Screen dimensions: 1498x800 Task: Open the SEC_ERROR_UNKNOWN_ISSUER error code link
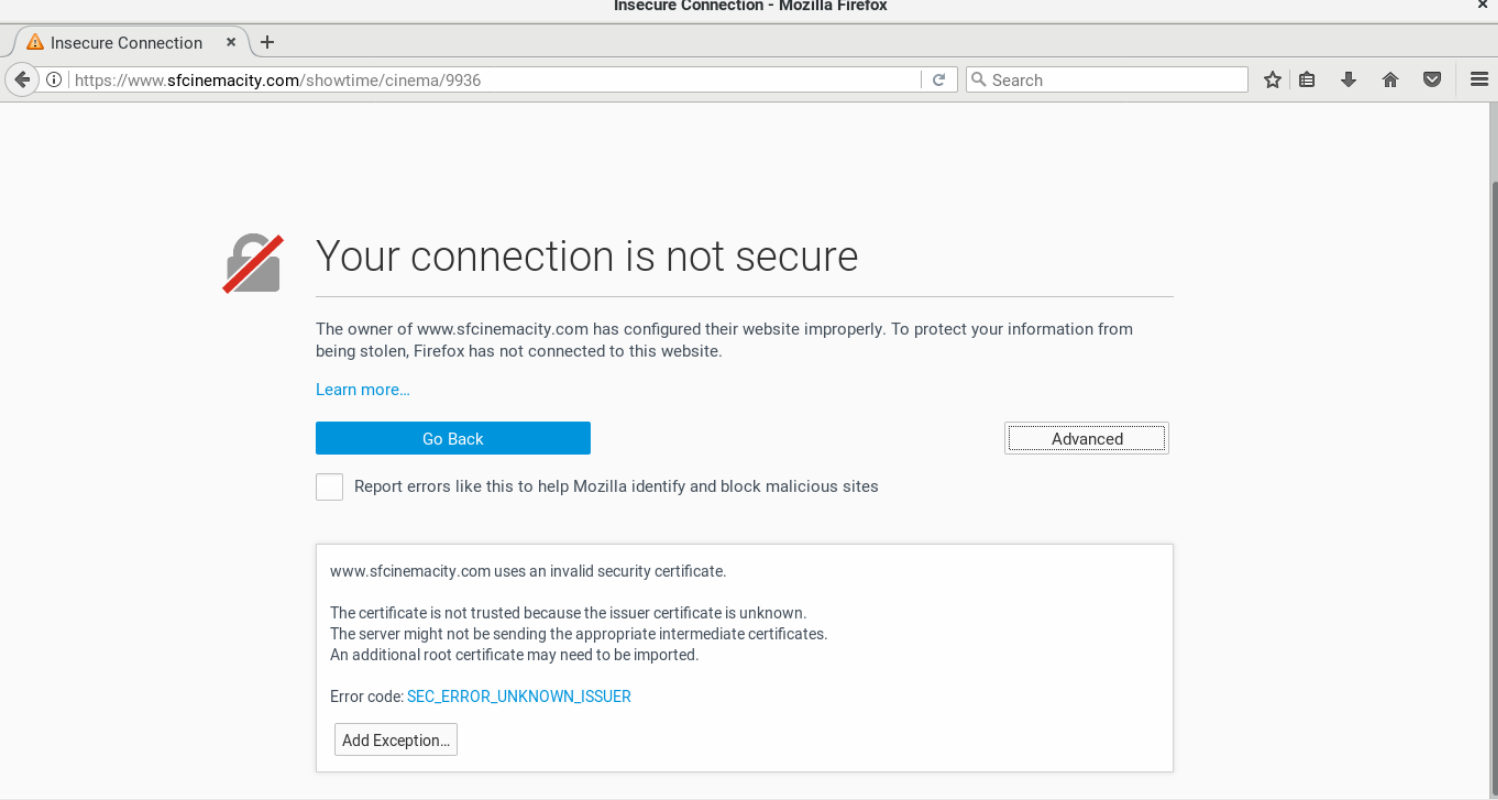[519, 696]
